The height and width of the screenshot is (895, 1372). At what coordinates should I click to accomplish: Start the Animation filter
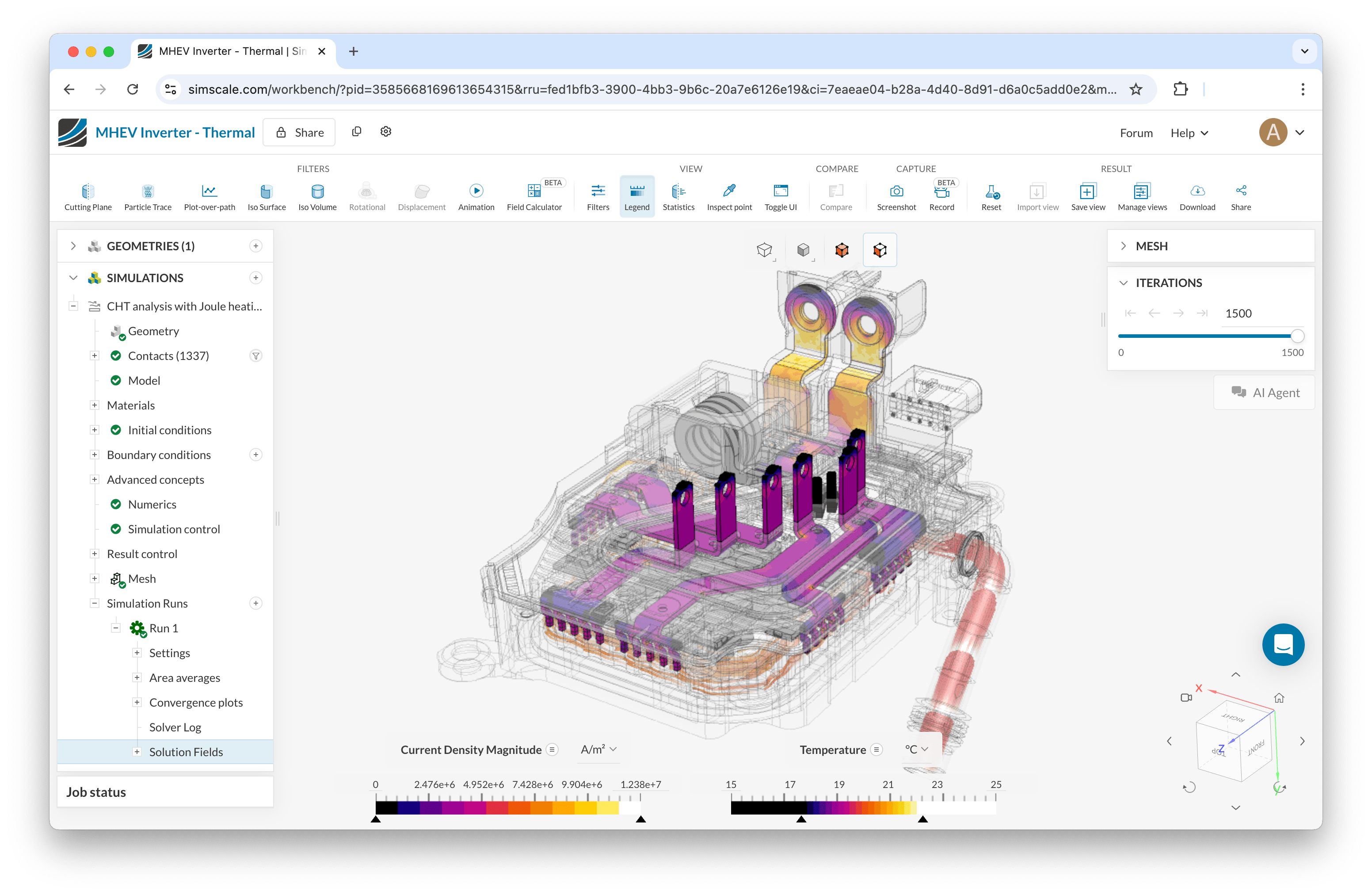tap(476, 197)
